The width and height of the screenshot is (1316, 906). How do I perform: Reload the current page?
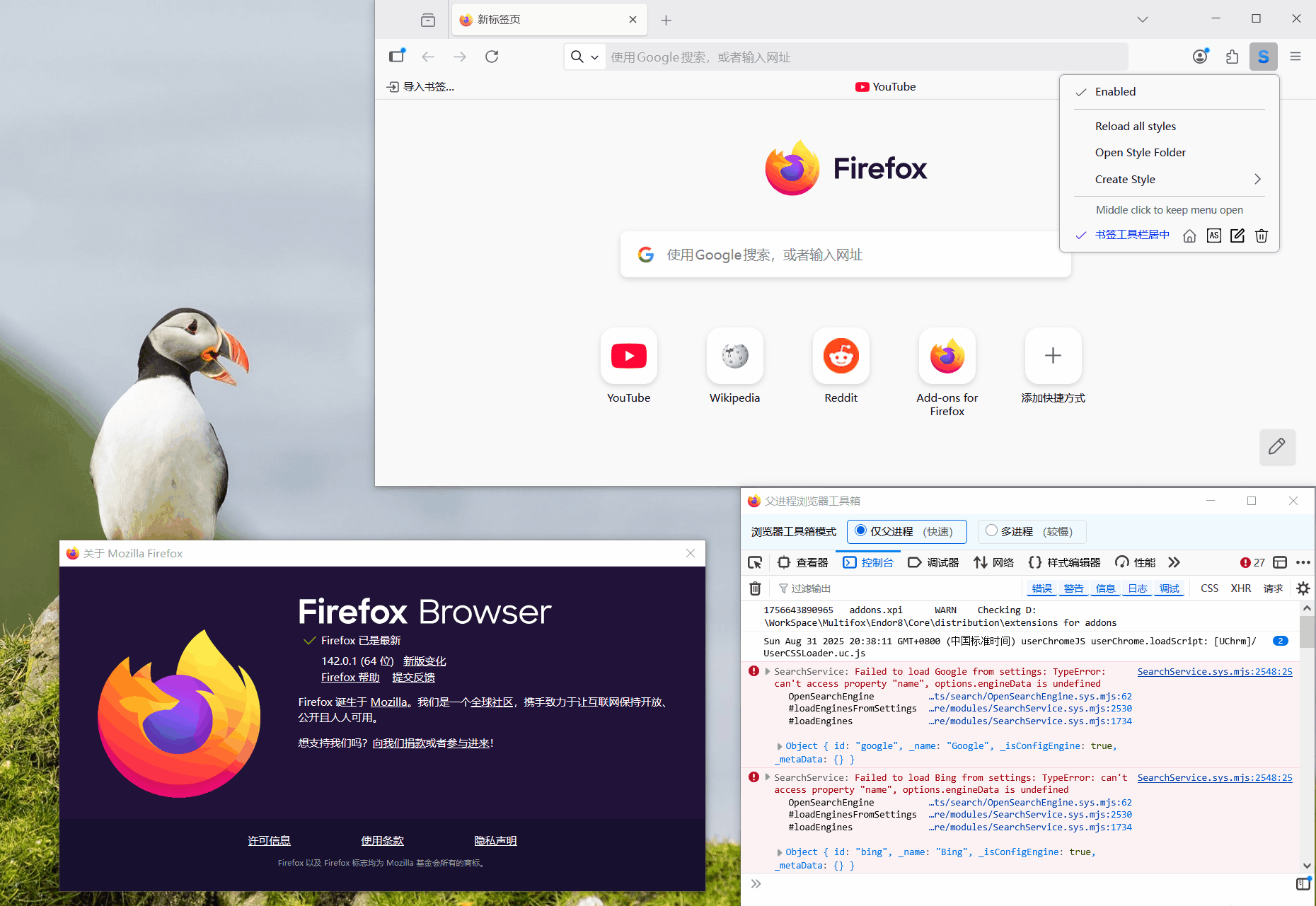pos(492,57)
